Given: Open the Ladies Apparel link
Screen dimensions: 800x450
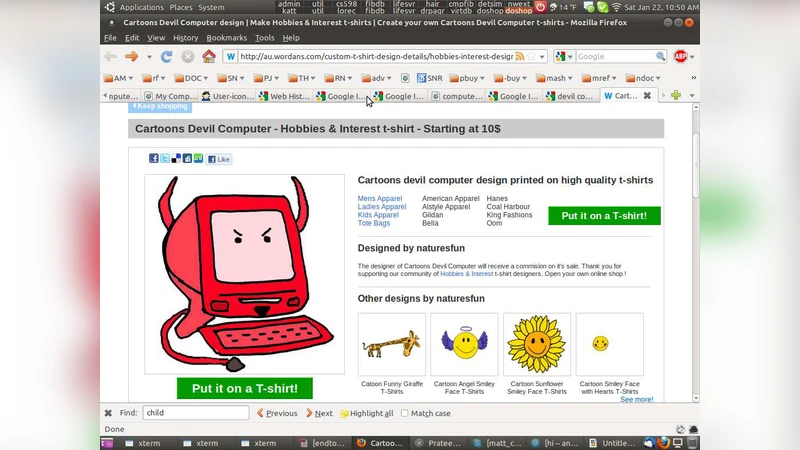Looking at the screenshot, I should 382,207.
